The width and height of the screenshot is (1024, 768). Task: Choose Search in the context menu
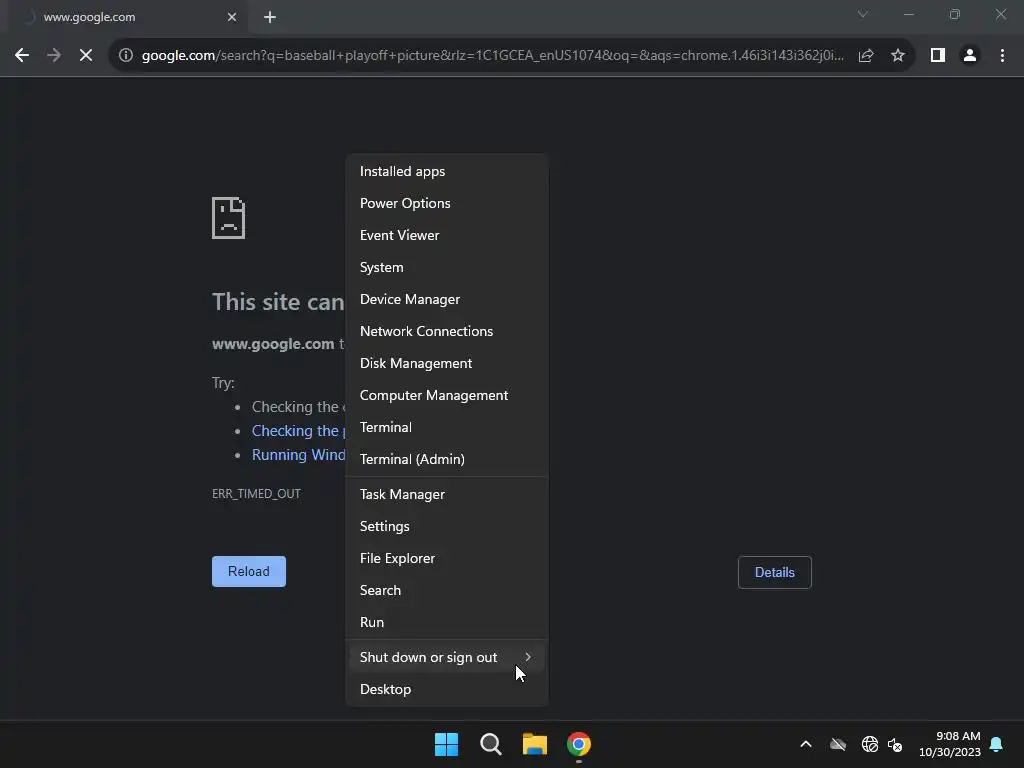(x=447, y=590)
